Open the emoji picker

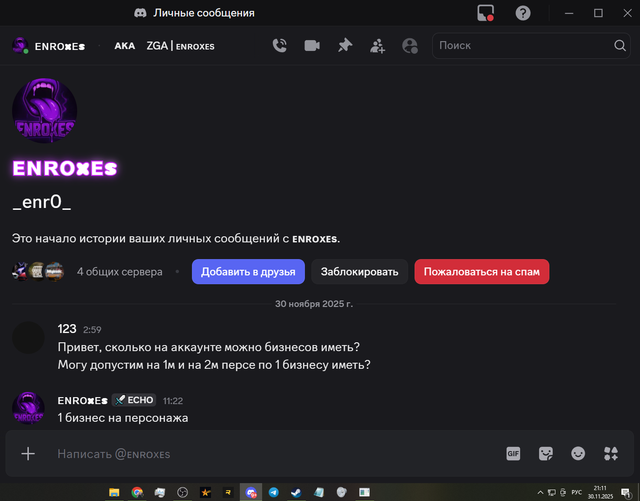coord(578,453)
